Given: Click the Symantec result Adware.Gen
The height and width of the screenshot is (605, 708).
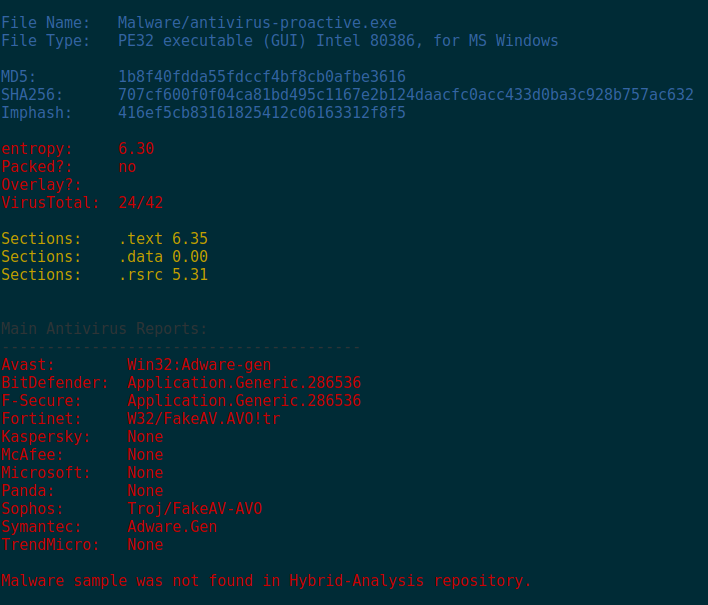Looking at the screenshot, I should pos(172,527).
